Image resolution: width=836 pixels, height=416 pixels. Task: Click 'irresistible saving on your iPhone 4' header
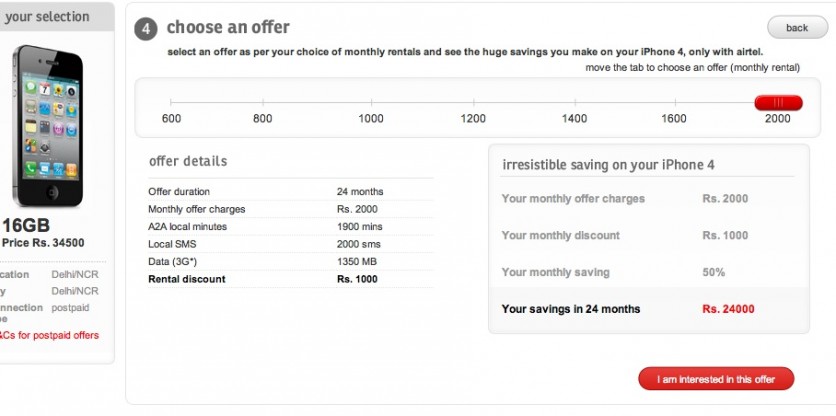point(608,165)
